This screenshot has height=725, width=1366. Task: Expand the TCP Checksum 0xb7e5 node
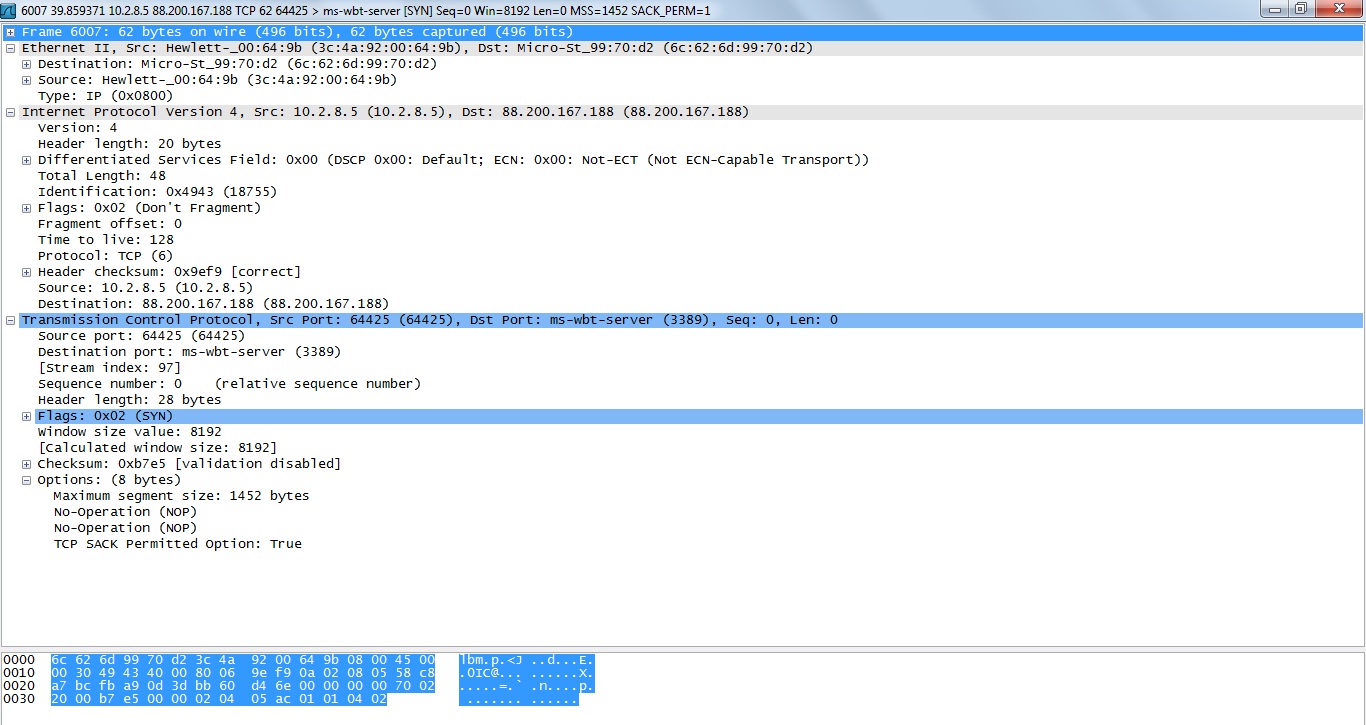point(26,464)
